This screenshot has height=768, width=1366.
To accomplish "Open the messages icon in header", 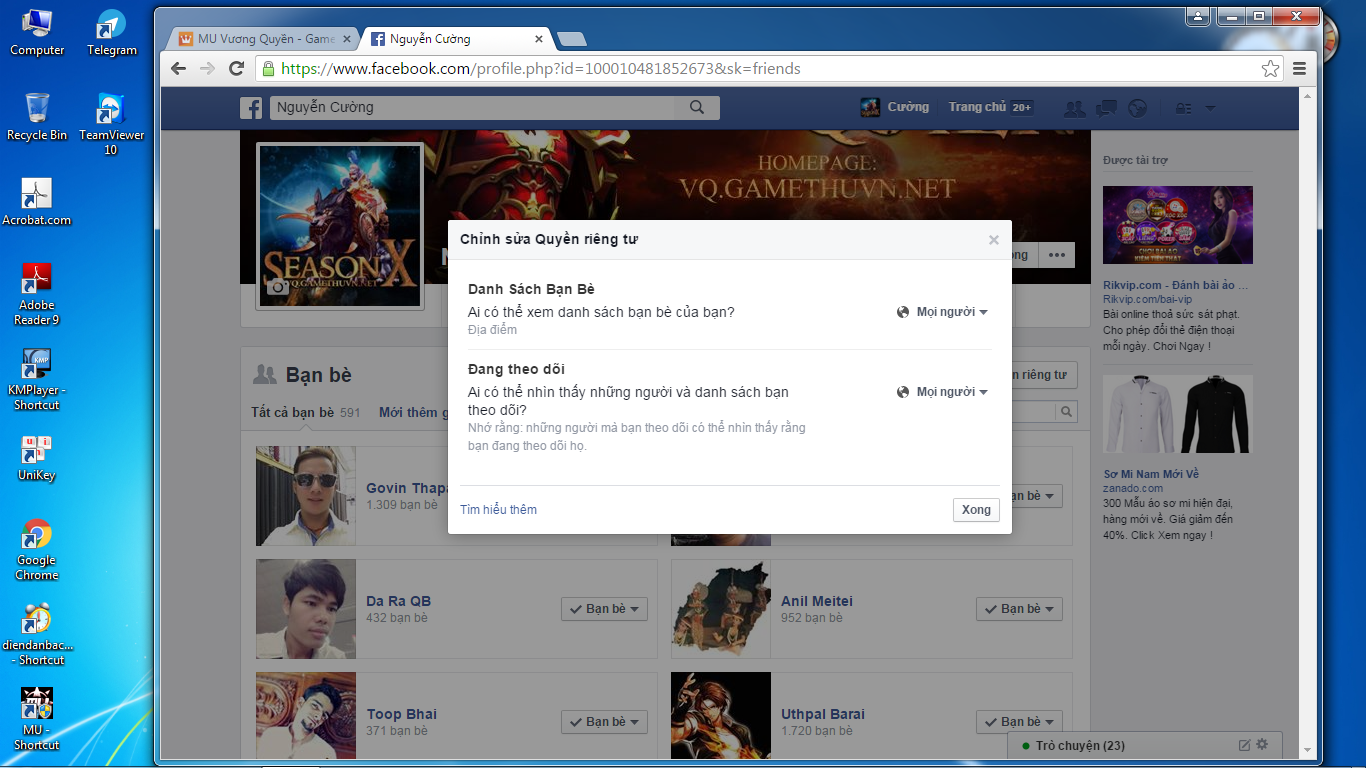I will pos(1106,108).
